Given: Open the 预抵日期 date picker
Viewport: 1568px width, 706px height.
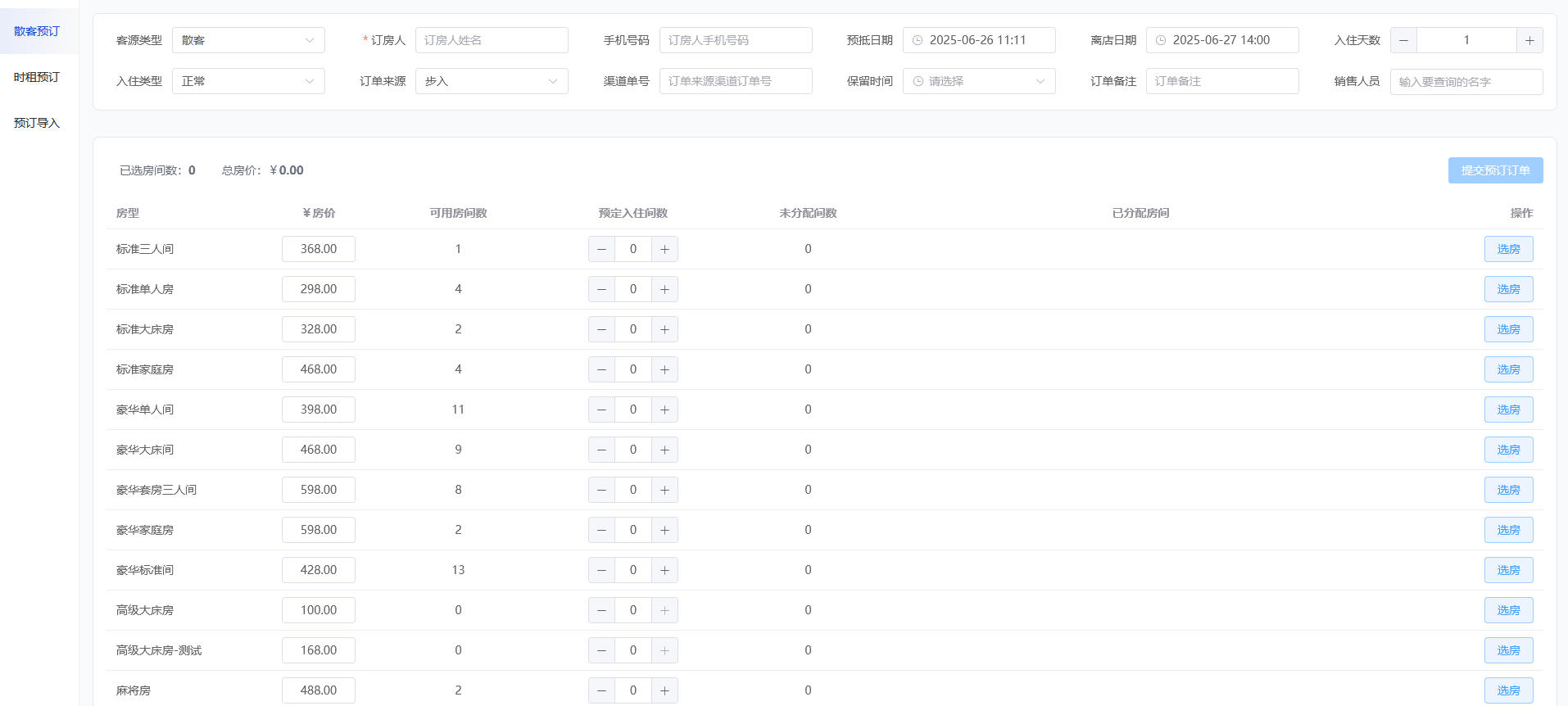Looking at the screenshot, I should (979, 40).
